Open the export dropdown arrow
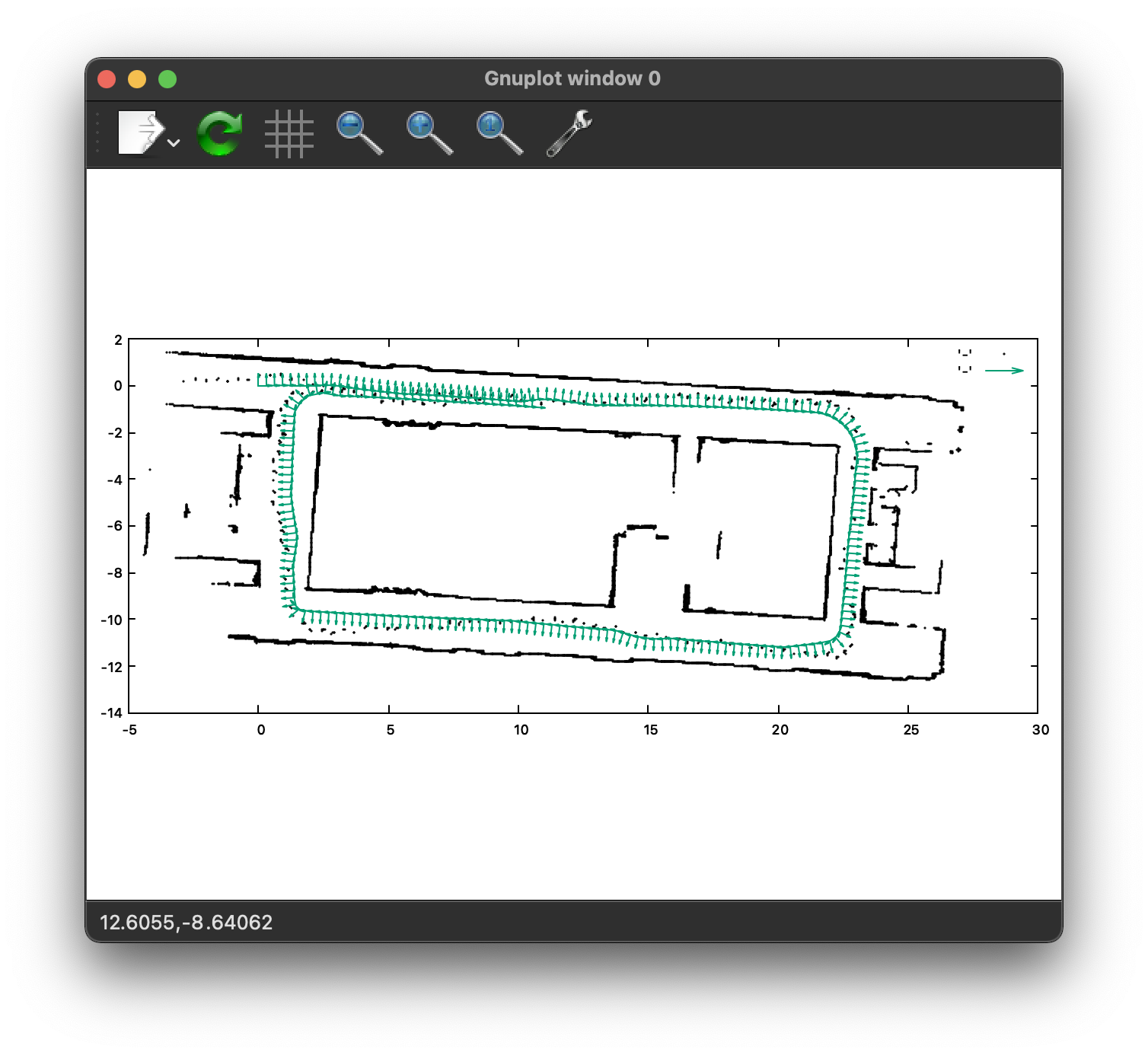The height and width of the screenshot is (1055, 1148). coord(174,142)
